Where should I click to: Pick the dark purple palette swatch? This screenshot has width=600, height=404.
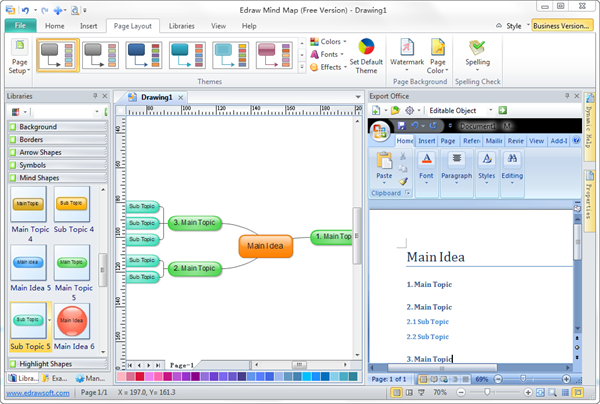pyautogui.click(x=195, y=377)
